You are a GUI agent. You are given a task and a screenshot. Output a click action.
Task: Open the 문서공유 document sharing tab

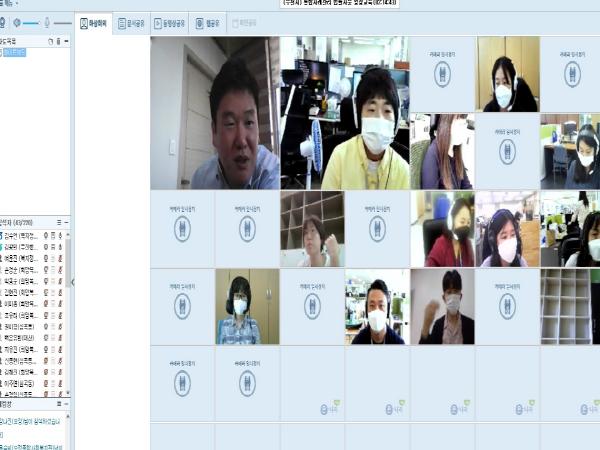(x=131, y=23)
